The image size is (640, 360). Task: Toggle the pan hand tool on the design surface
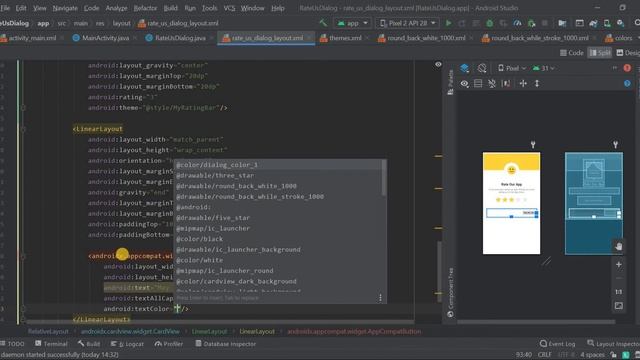click(x=618, y=246)
